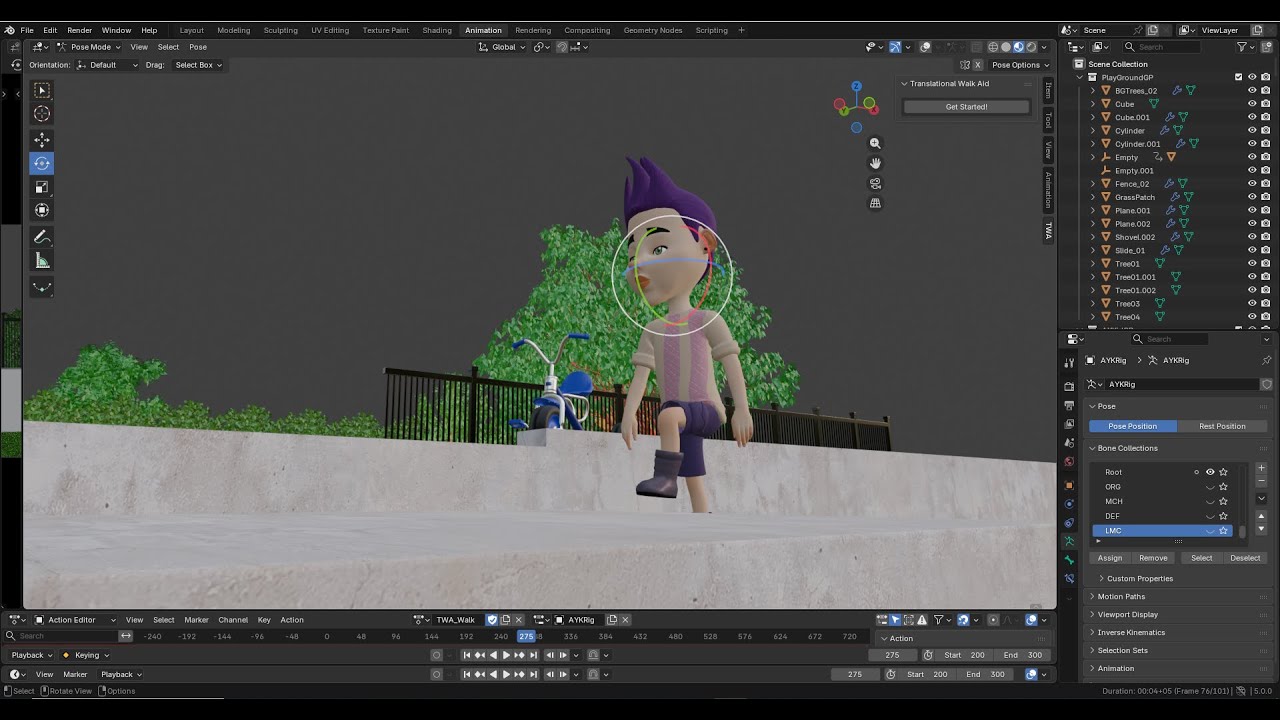Viewport: 1280px width, 720px height.
Task: Expand the Motion Paths panel
Action: 1176,596
